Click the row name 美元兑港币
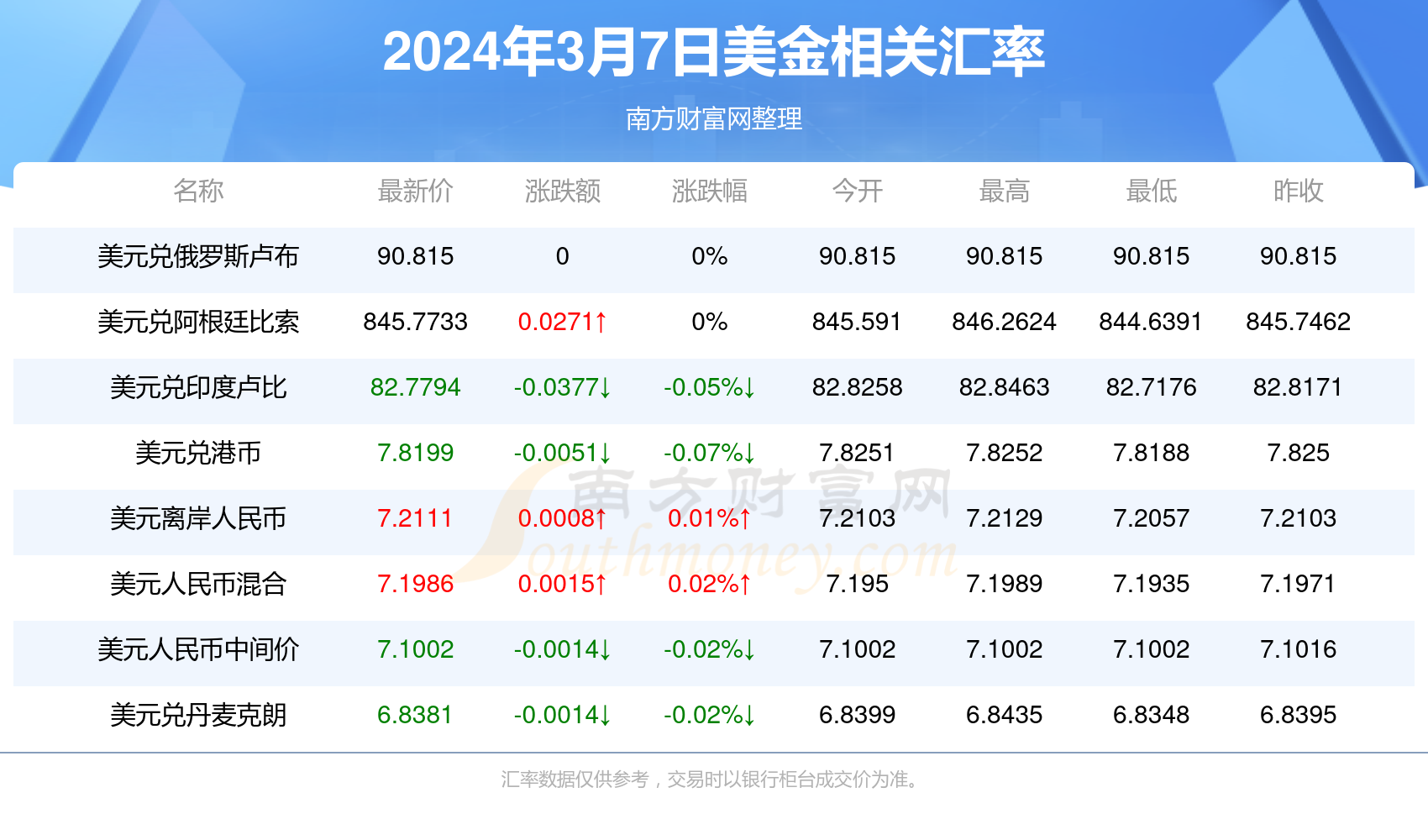 (198, 453)
